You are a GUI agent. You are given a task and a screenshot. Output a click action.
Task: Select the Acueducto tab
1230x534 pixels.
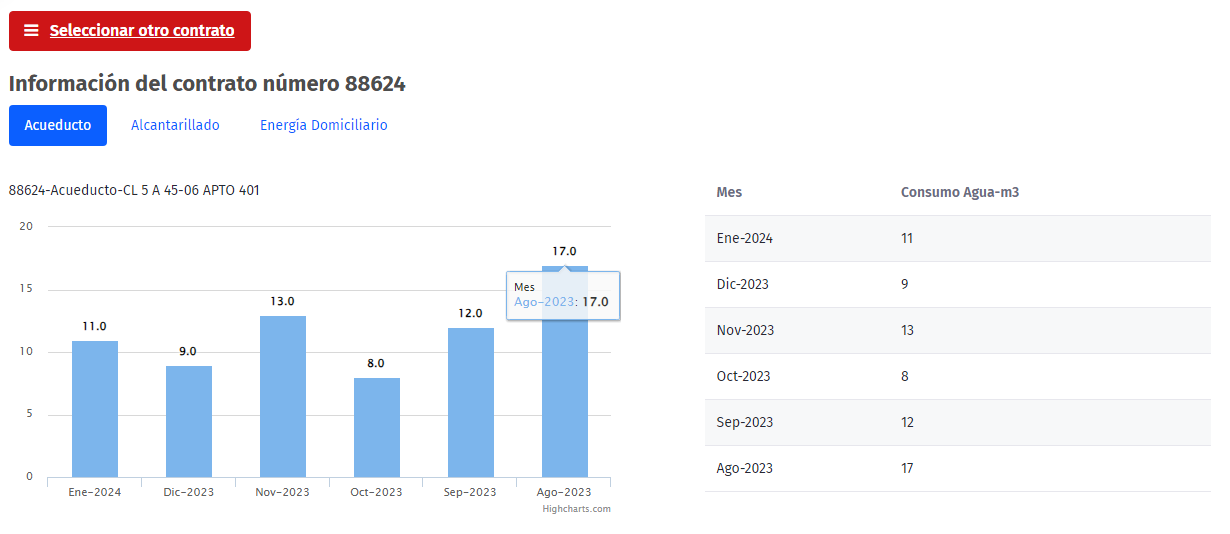[58, 125]
